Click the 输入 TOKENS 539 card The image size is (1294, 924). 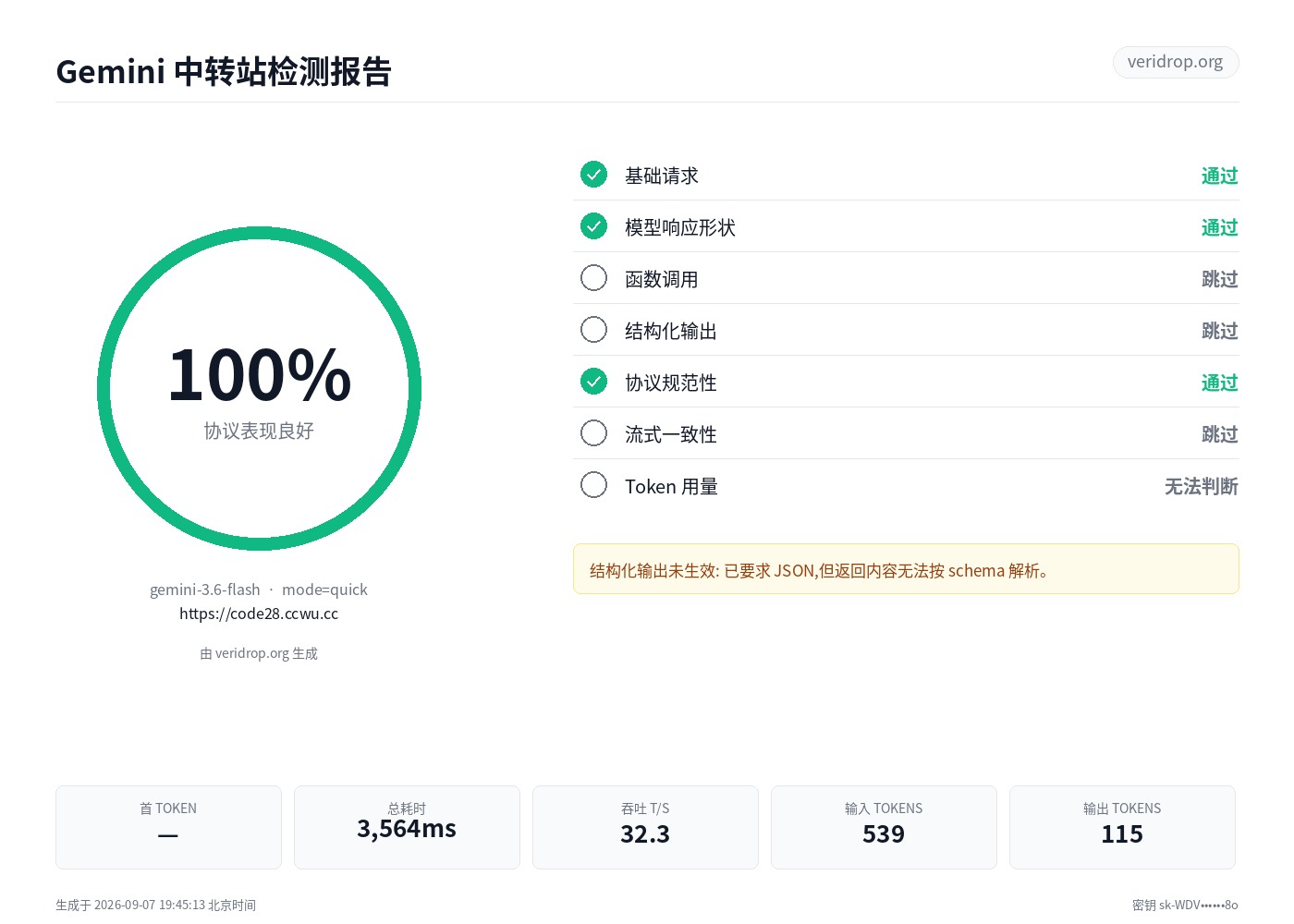[x=884, y=827]
